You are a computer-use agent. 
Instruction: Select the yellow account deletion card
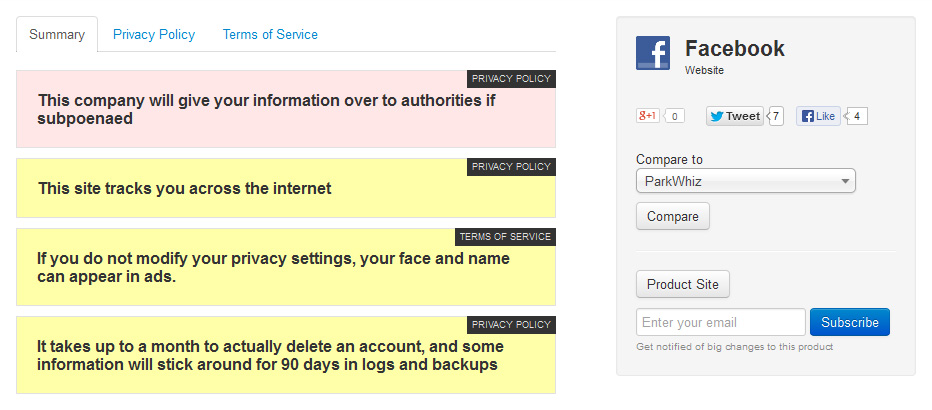pos(286,355)
